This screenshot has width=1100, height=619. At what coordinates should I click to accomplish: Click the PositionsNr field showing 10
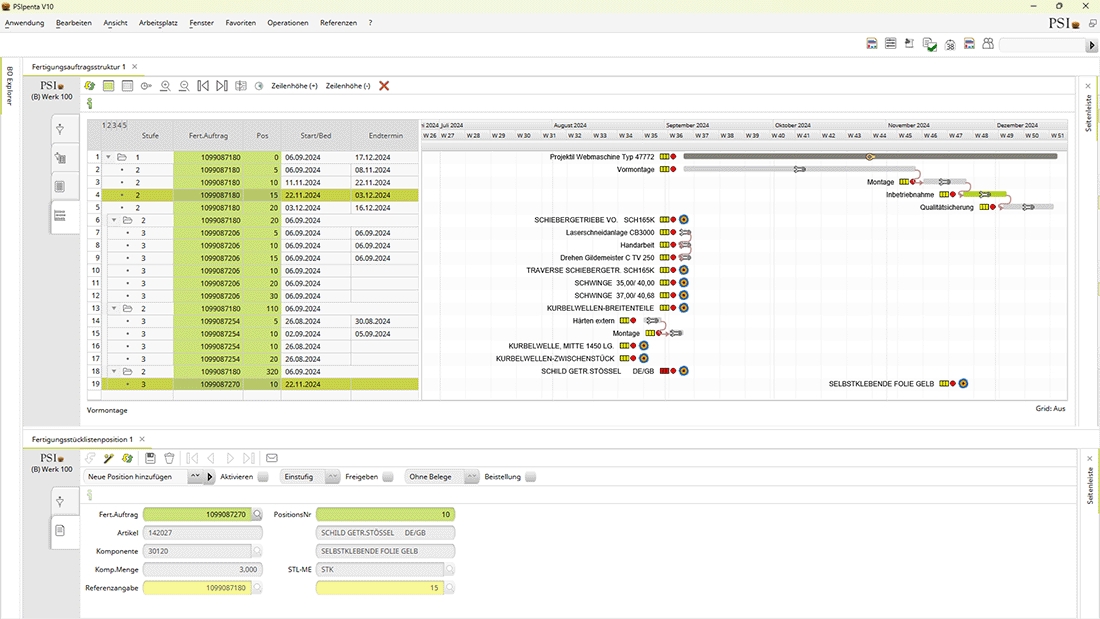click(385, 514)
